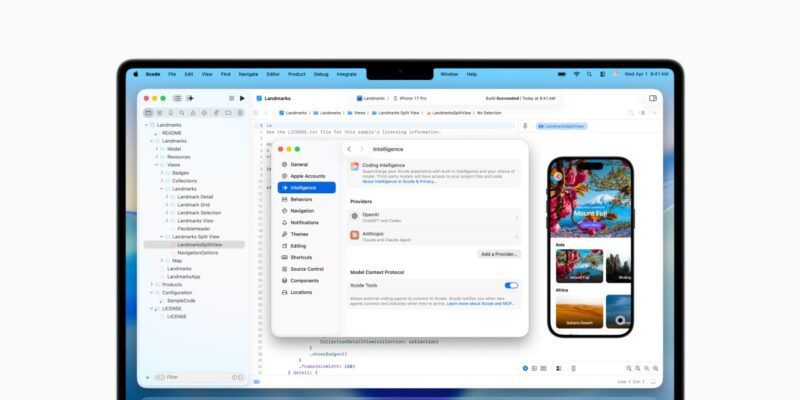Screen dimensions: 800x400
Task: Open the find navigator magnifier icon
Action: [x=182, y=113]
